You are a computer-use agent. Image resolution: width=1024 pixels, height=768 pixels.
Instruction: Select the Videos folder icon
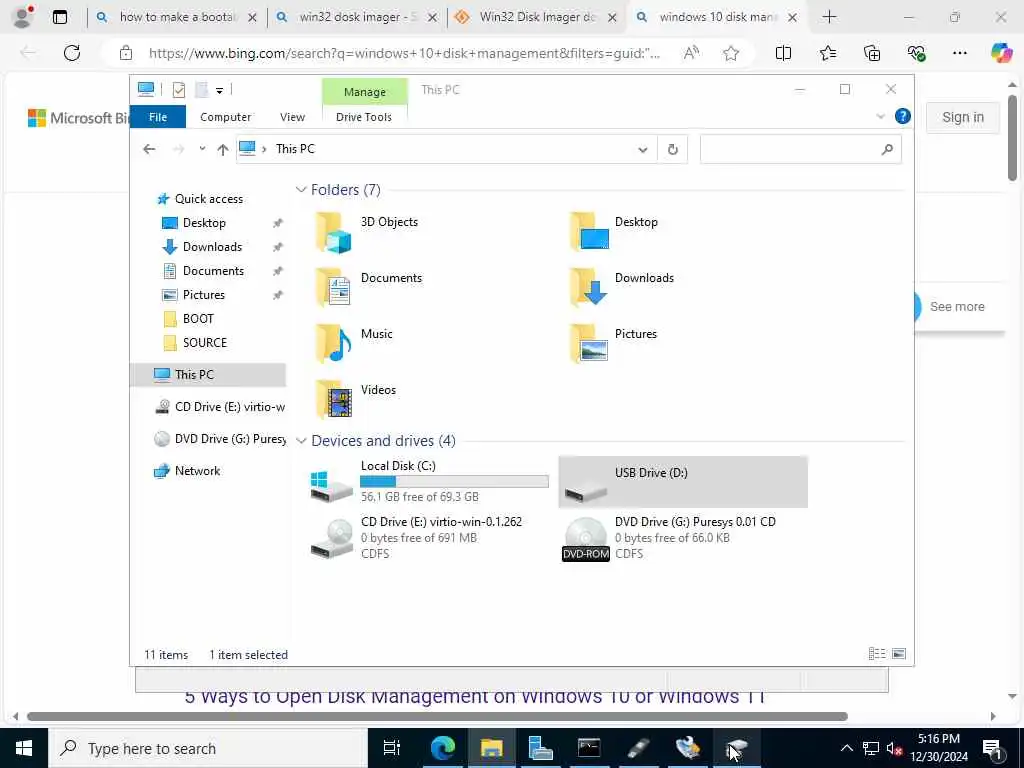click(334, 400)
